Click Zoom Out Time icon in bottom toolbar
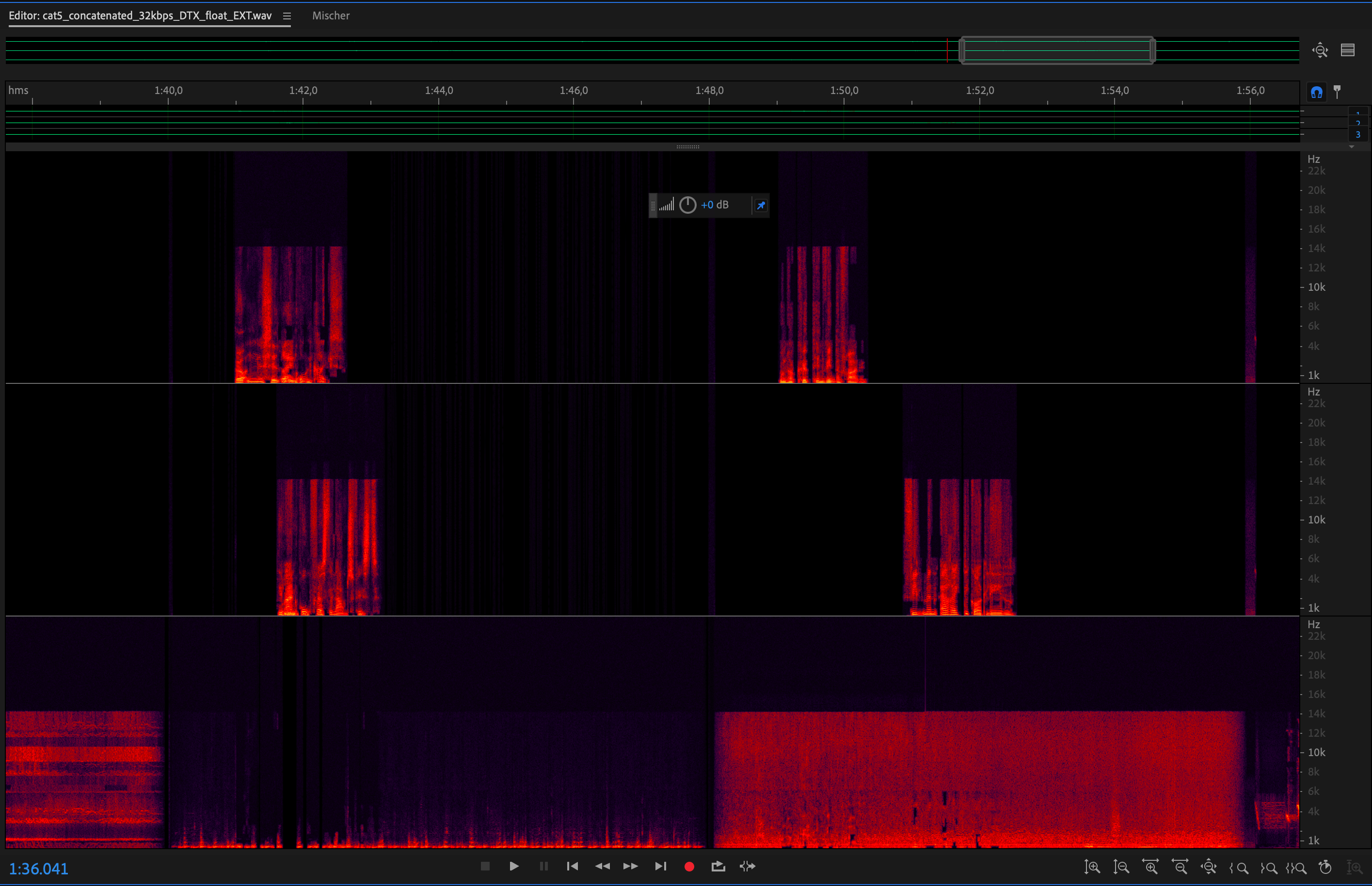This screenshot has width=1372, height=886. 1180,867
